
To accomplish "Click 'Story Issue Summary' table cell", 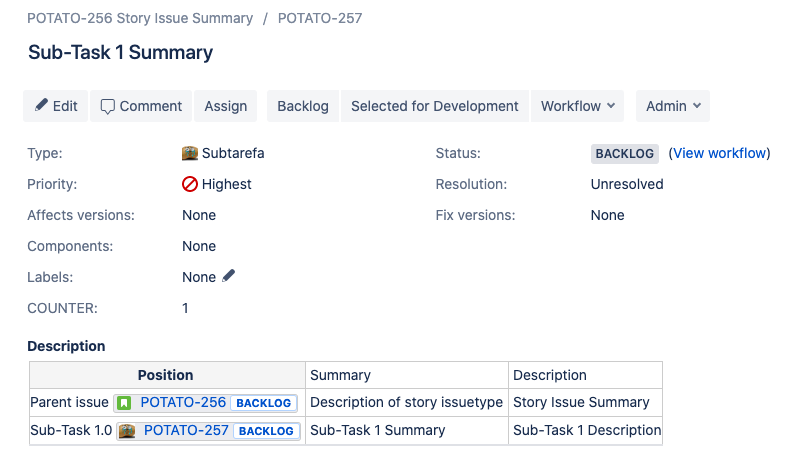I will click(x=585, y=403).
